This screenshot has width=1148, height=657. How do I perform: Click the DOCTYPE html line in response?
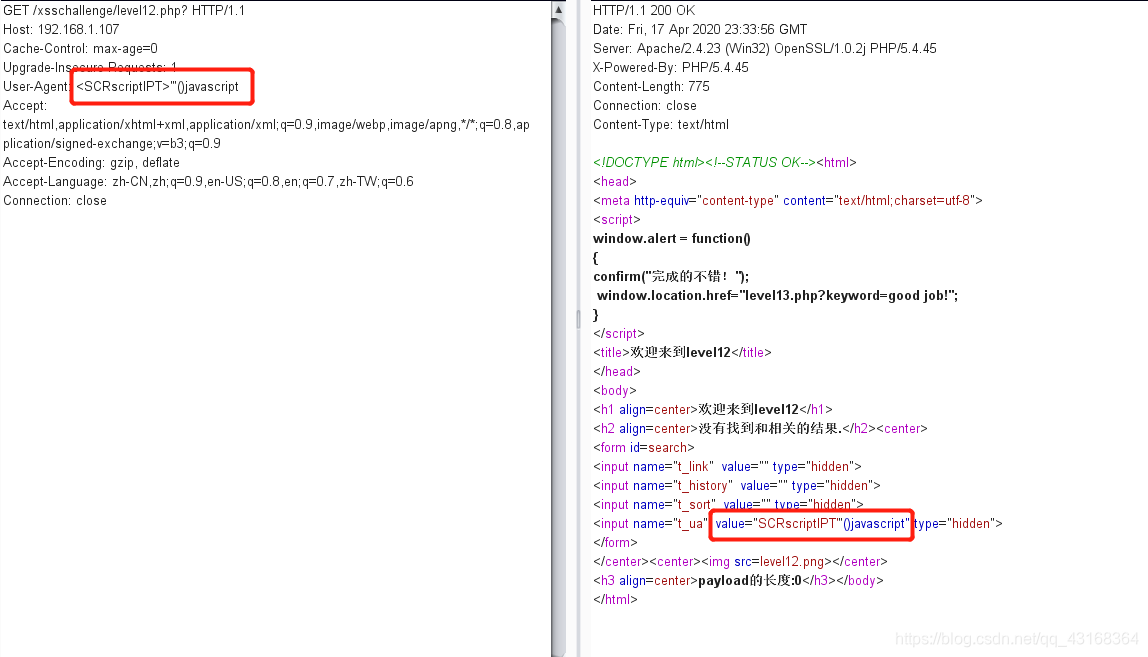pos(725,163)
